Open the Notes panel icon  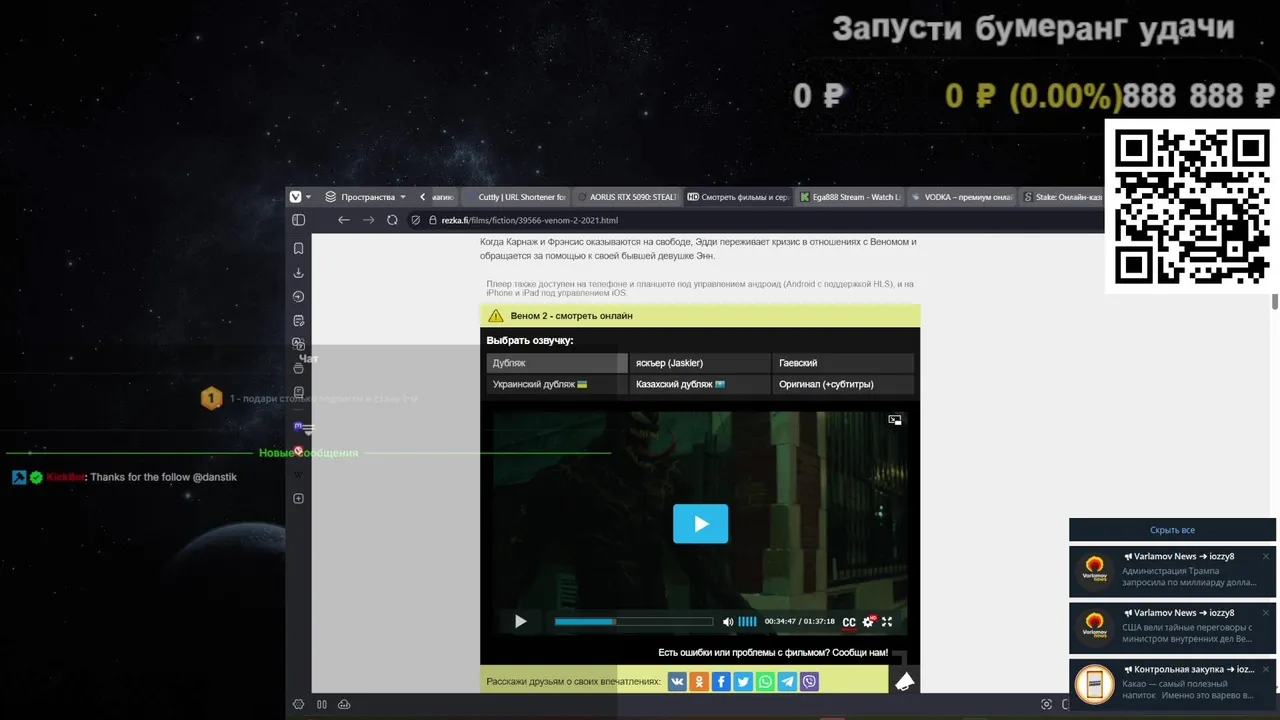pyautogui.click(x=298, y=321)
